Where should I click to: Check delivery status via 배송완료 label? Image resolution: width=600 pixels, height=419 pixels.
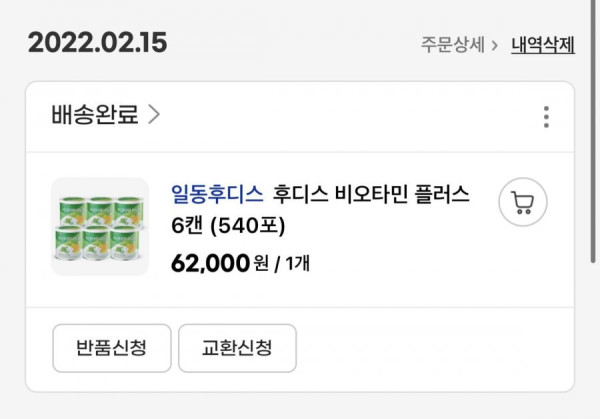pos(95,114)
